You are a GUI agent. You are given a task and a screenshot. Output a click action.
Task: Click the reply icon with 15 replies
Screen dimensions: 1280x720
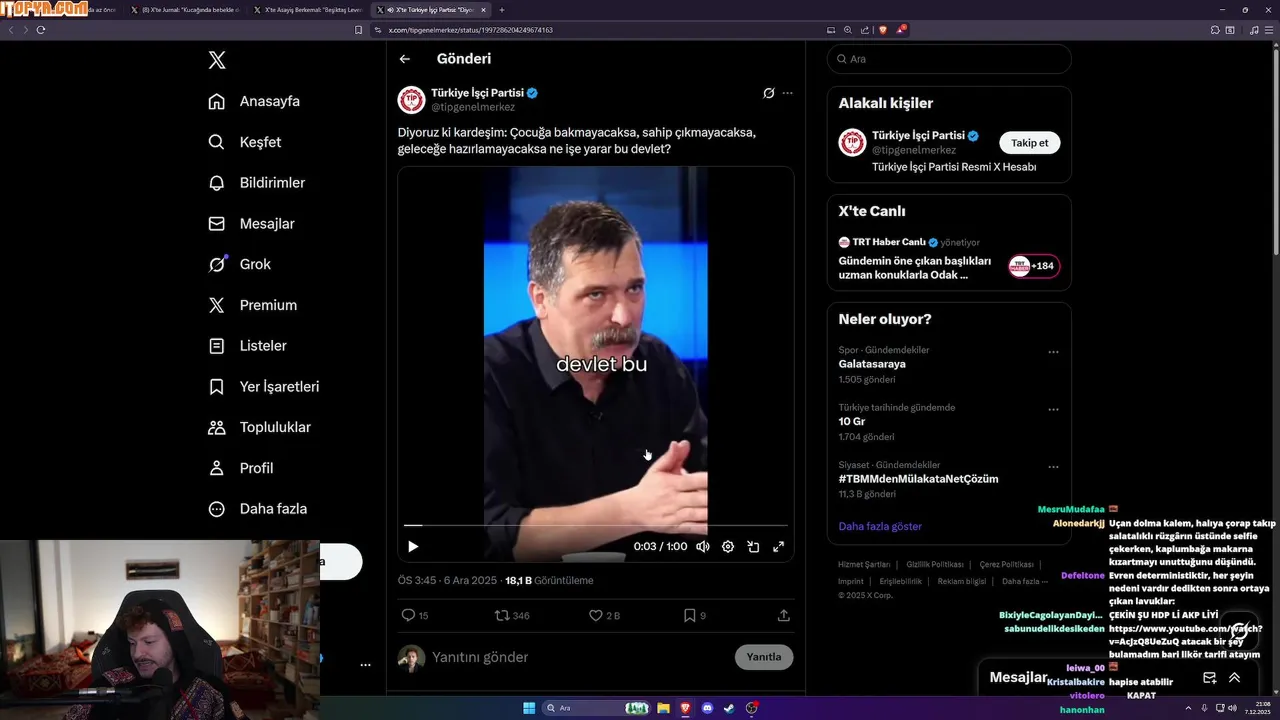[414, 616]
